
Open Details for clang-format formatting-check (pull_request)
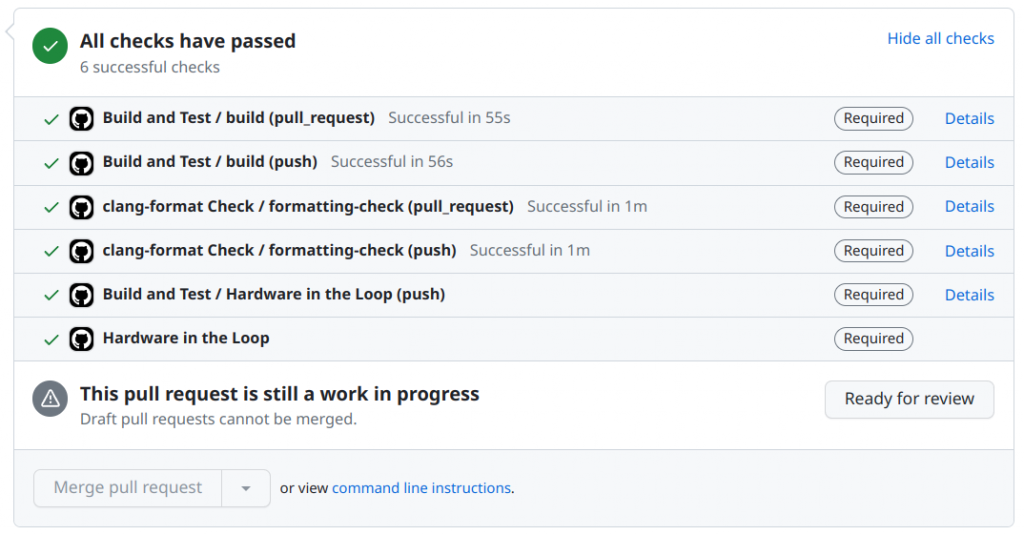click(969, 207)
